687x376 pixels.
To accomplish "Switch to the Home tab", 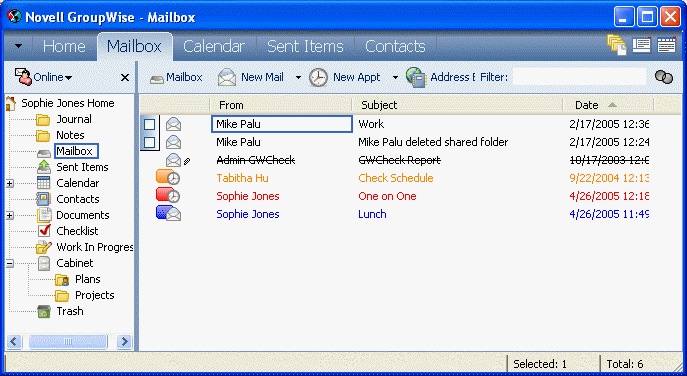I will point(64,46).
